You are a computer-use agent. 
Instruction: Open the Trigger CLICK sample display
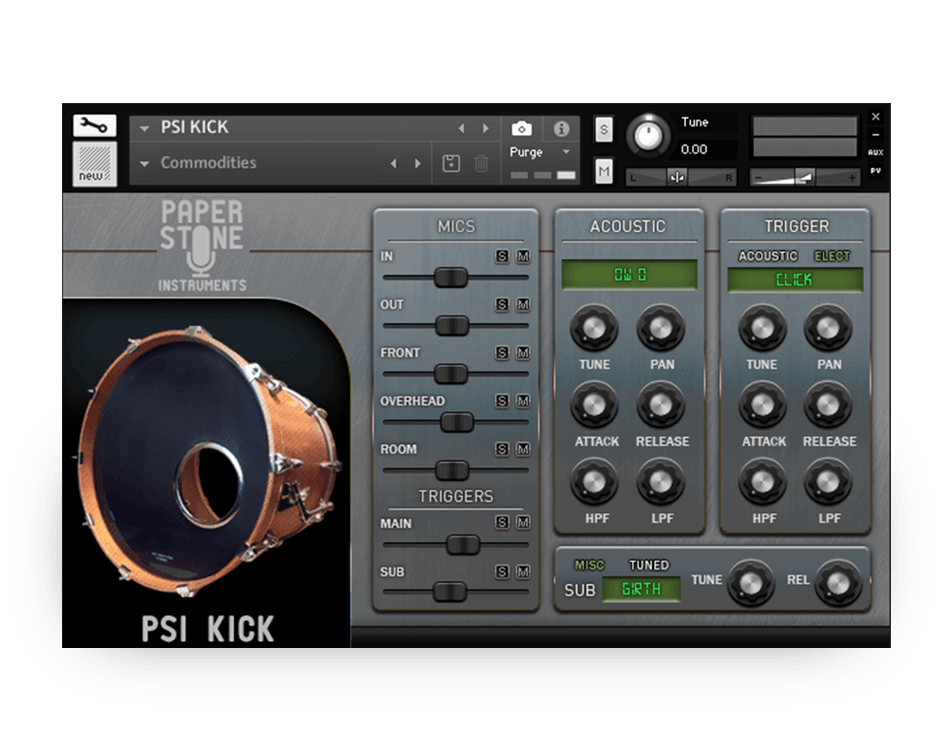[x=795, y=279]
